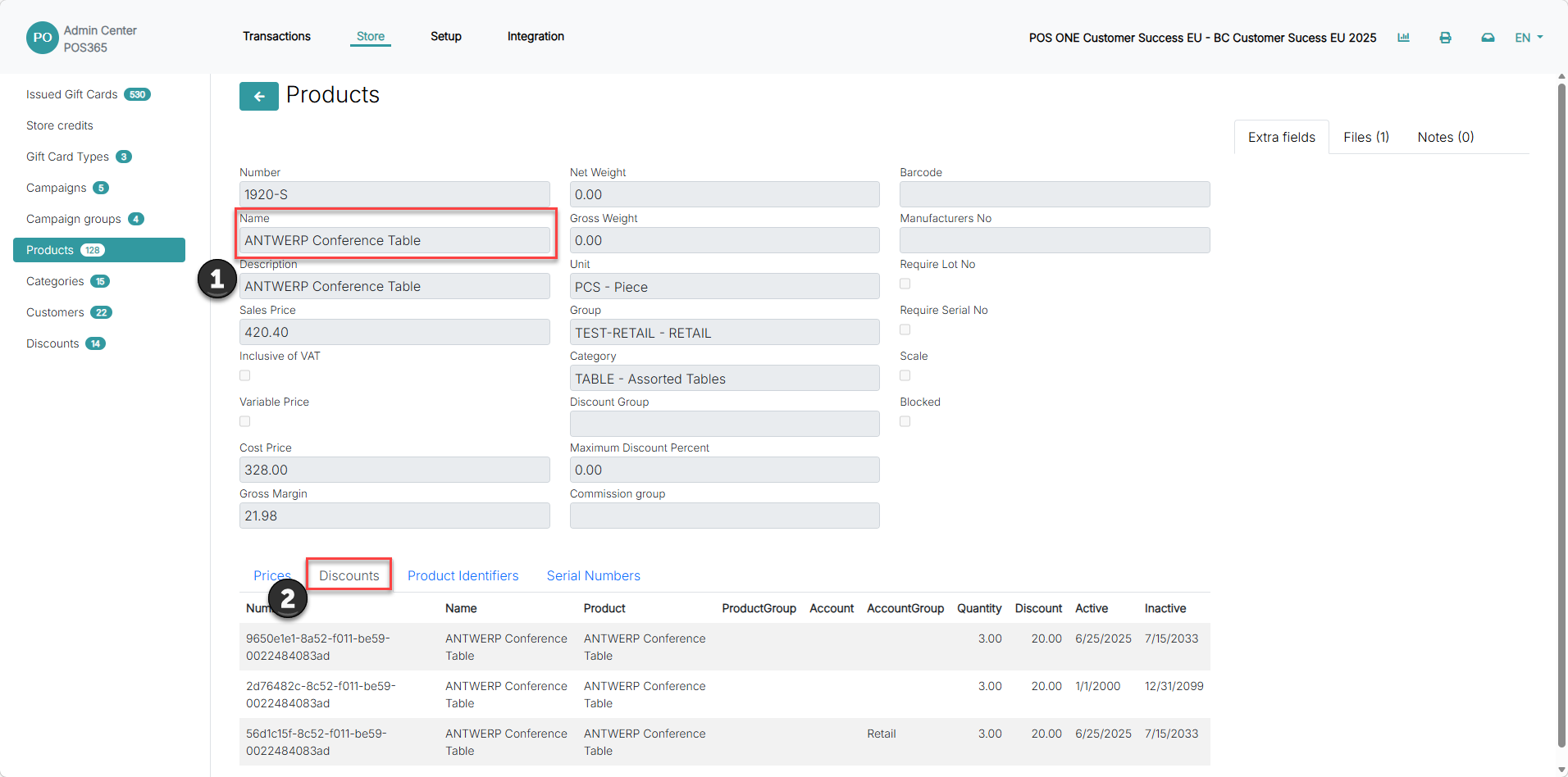Click the 12/31/2099 inactive date
Image resolution: width=1568 pixels, height=777 pixels.
(1174, 686)
